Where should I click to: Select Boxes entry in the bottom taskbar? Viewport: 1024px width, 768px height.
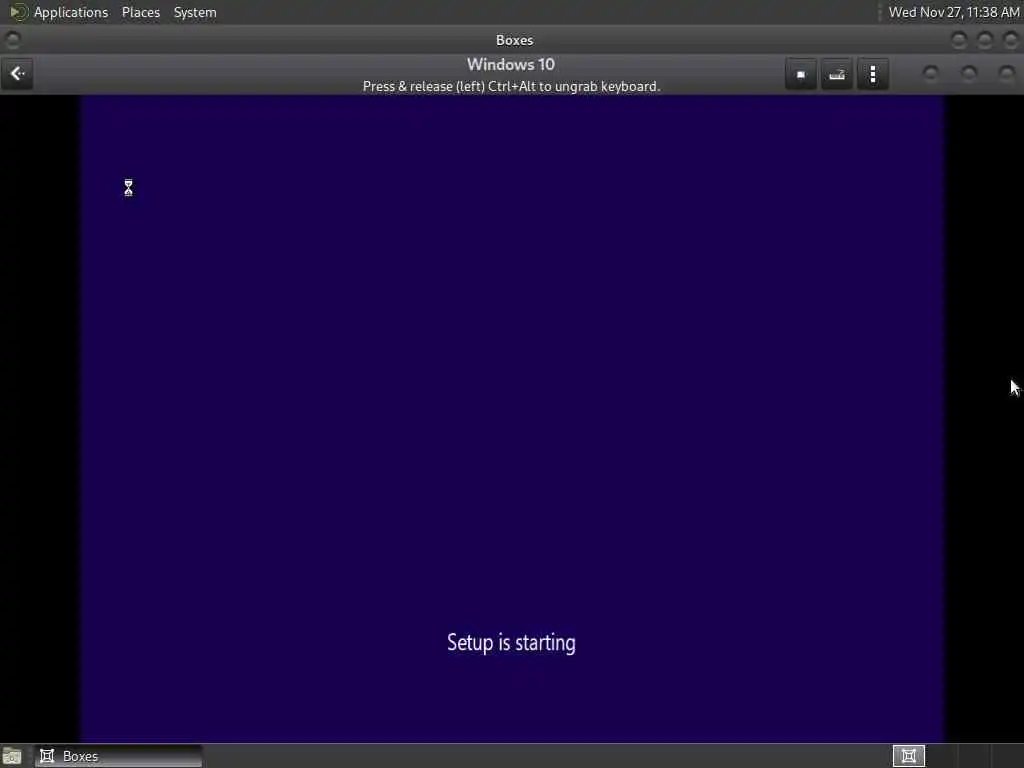tap(119, 756)
